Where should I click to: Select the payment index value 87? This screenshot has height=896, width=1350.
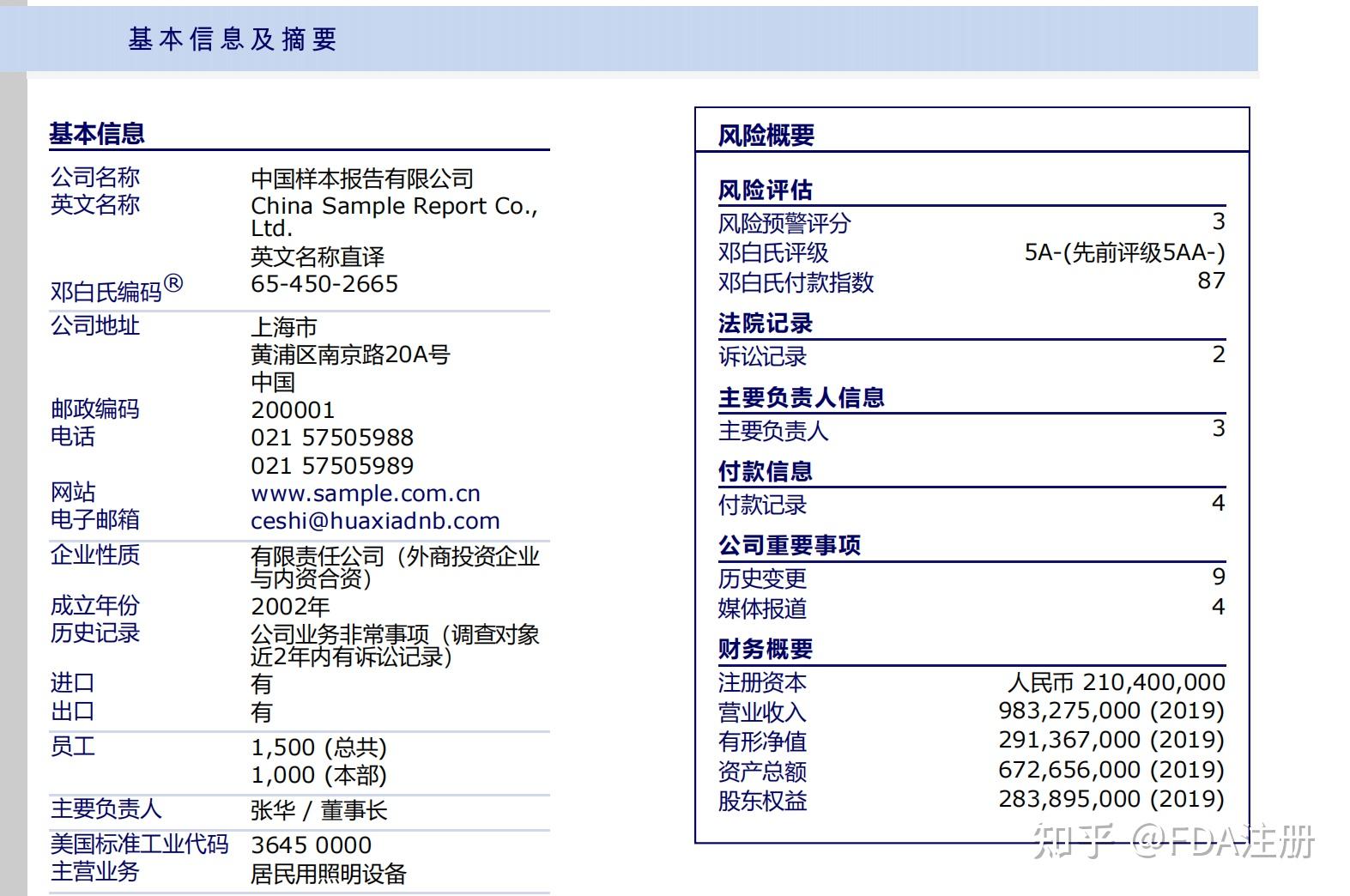click(1212, 281)
